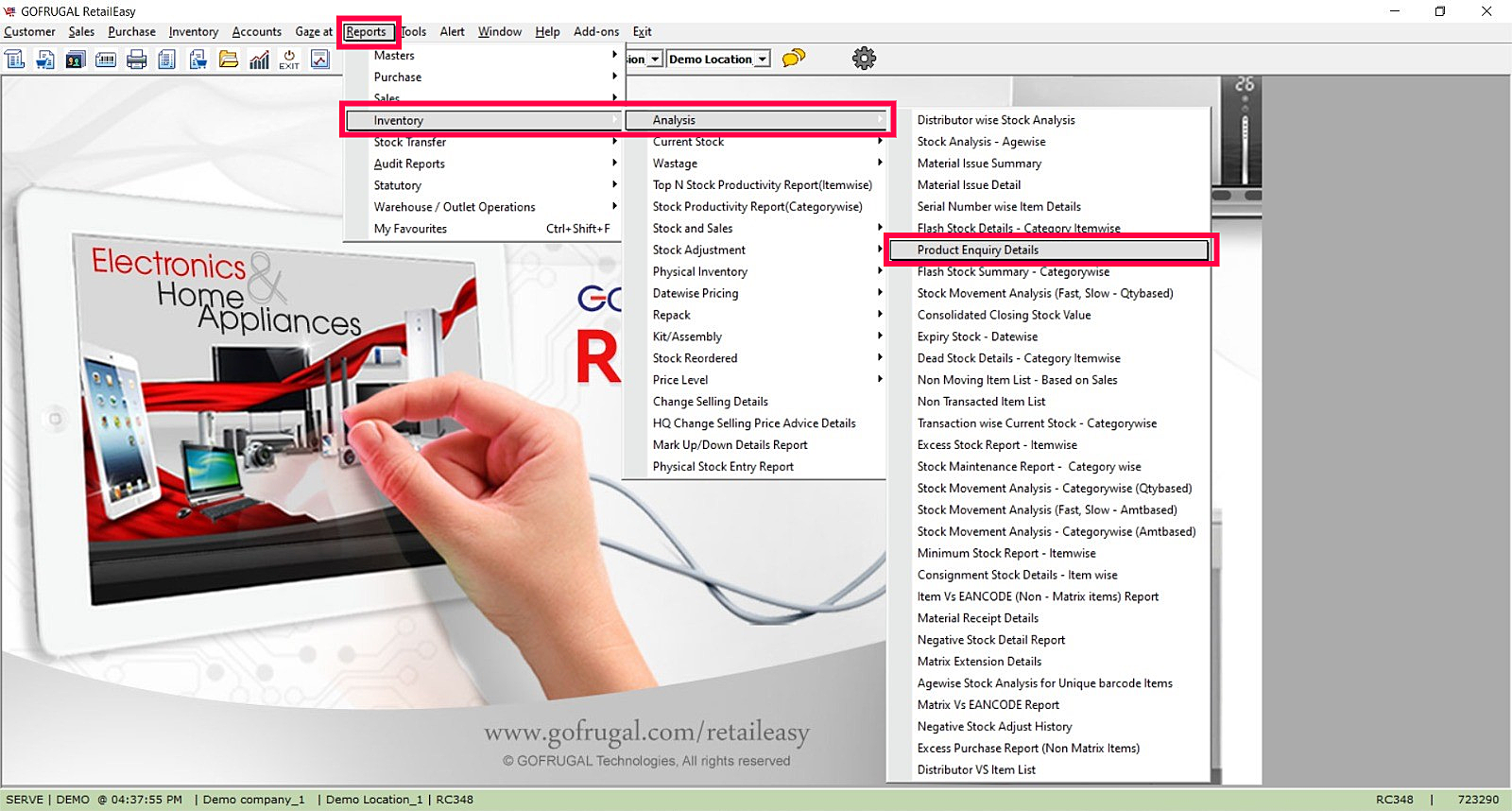
Task: Open the Window menu
Action: (500, 32)
